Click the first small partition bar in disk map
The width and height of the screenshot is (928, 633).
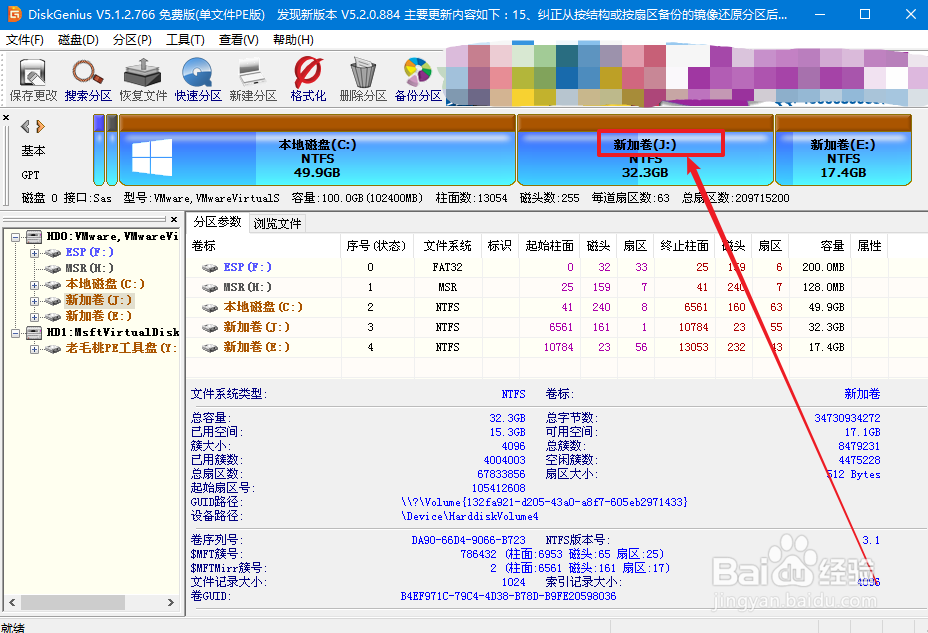pos(99,150)
